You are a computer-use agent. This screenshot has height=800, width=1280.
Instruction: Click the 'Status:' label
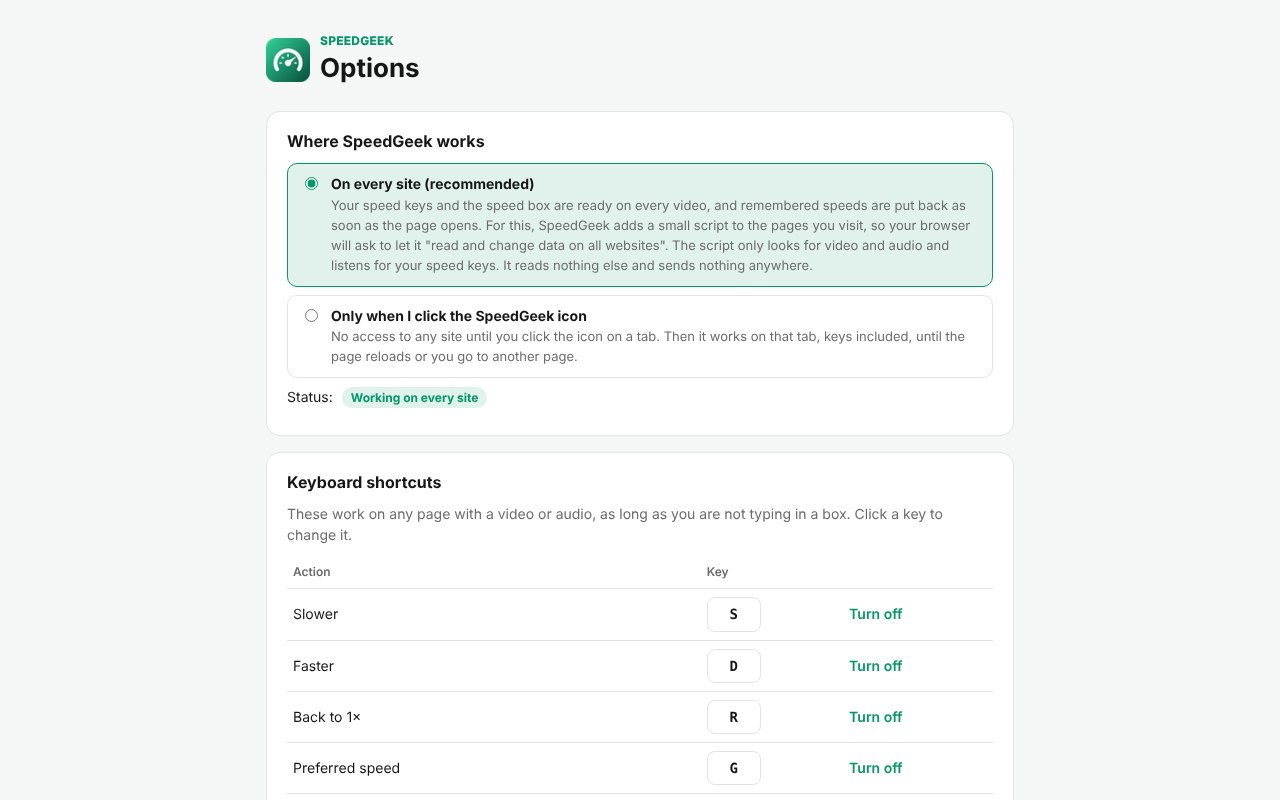(310, 398)
